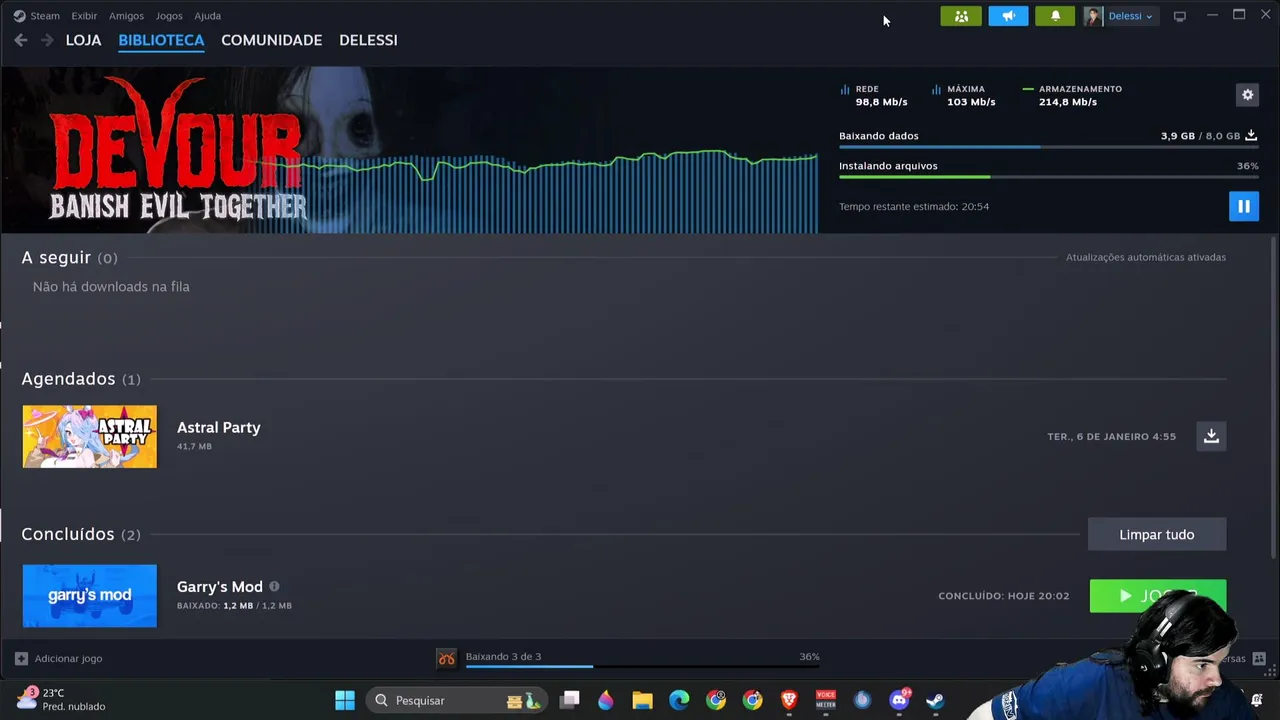Expand the Delessi account dropdown
The width and height of the screenshot is (1280, 720).
pyautogui.click(x=1131, y=16)
